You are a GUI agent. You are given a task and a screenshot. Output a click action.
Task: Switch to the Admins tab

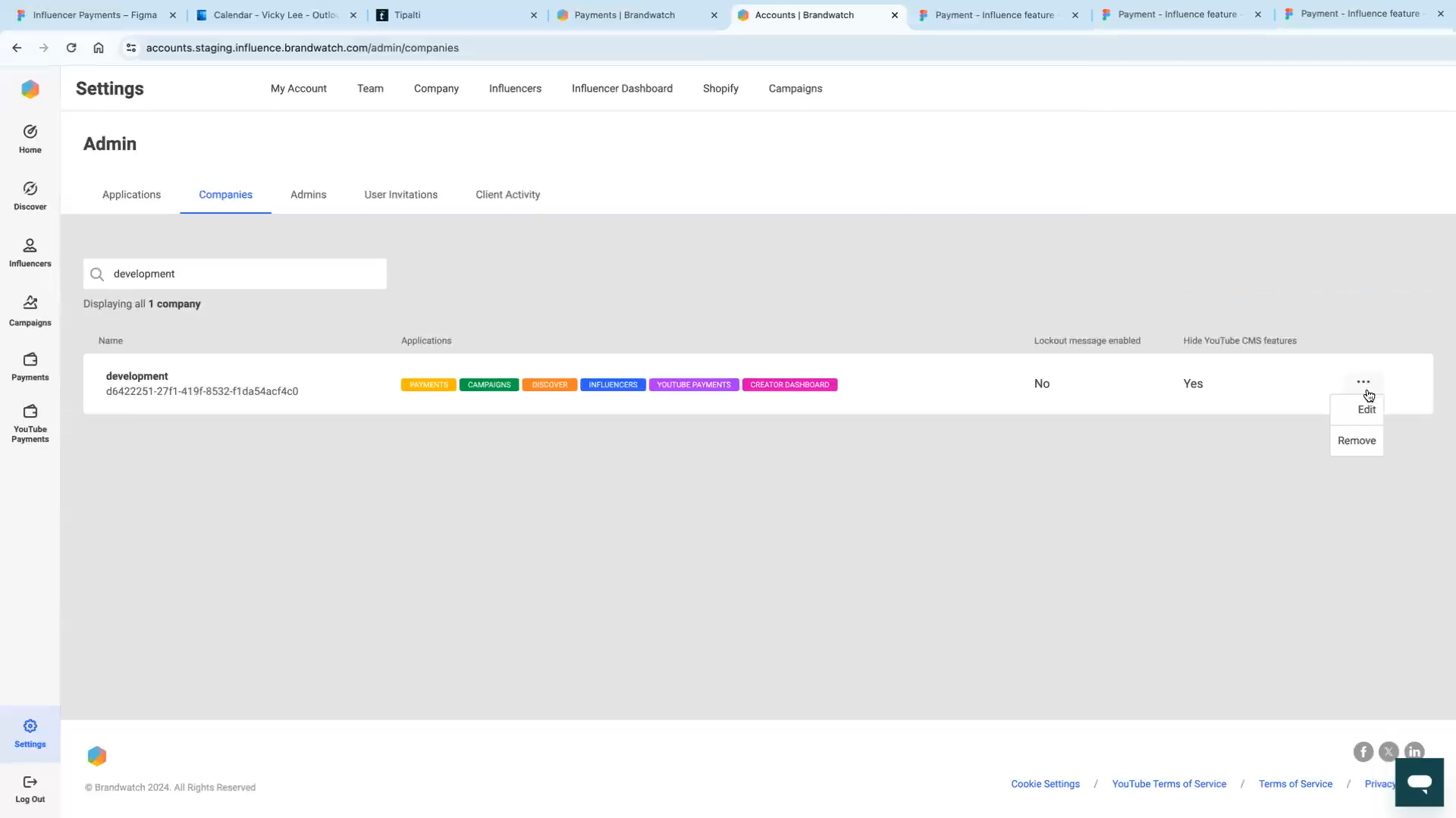[308, 195]
